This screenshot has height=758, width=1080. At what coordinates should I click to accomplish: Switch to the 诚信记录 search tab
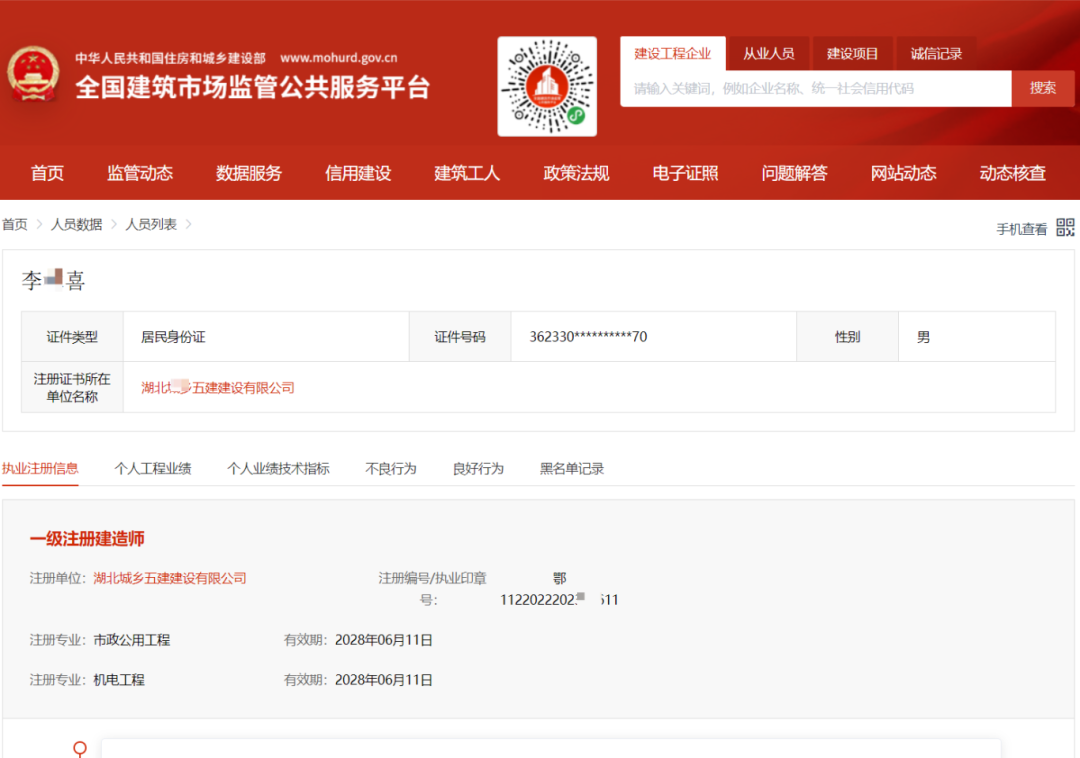pos(936,54)
